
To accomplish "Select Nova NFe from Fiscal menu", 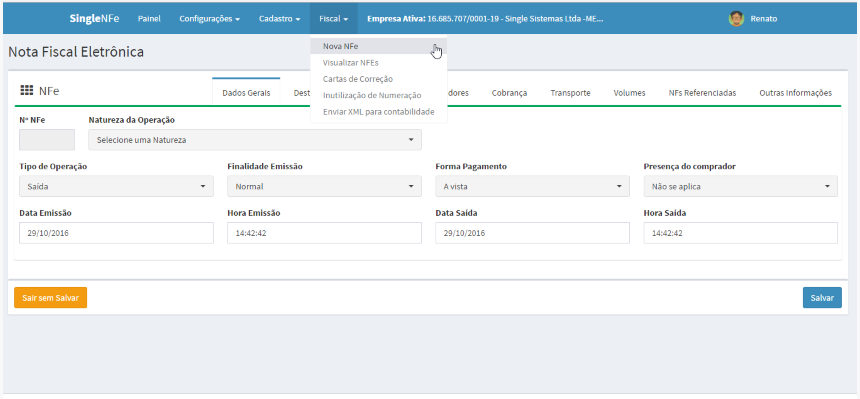I will point(378,46).
